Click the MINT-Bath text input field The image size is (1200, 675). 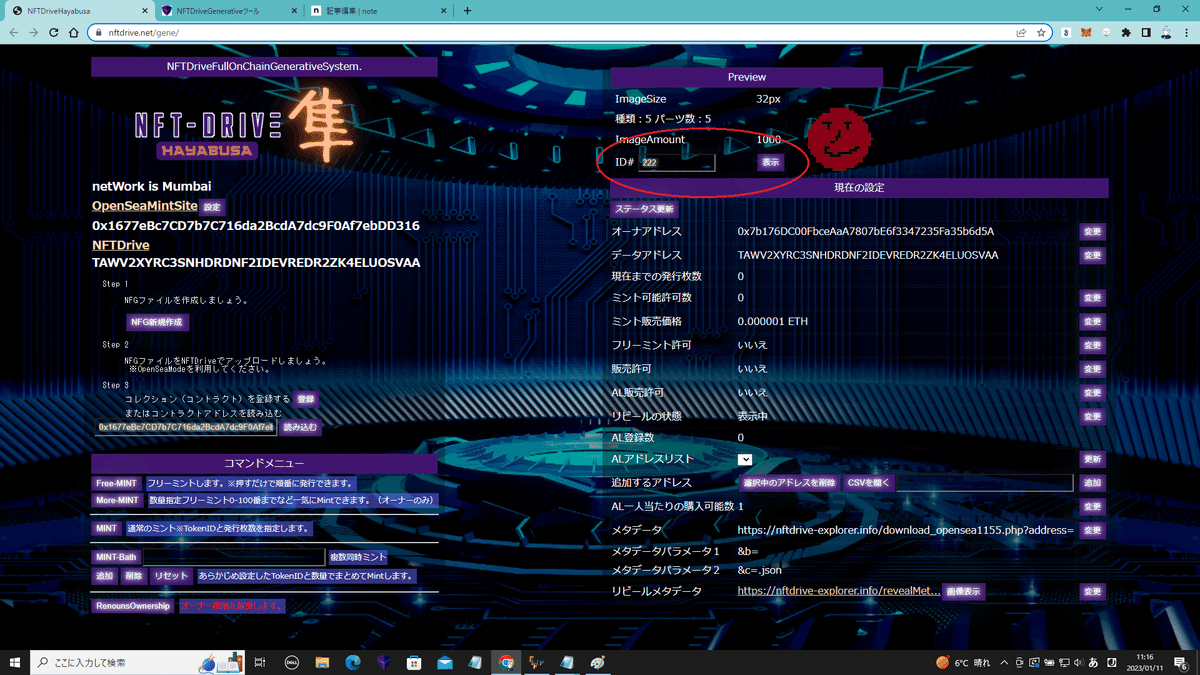point(234,557)
